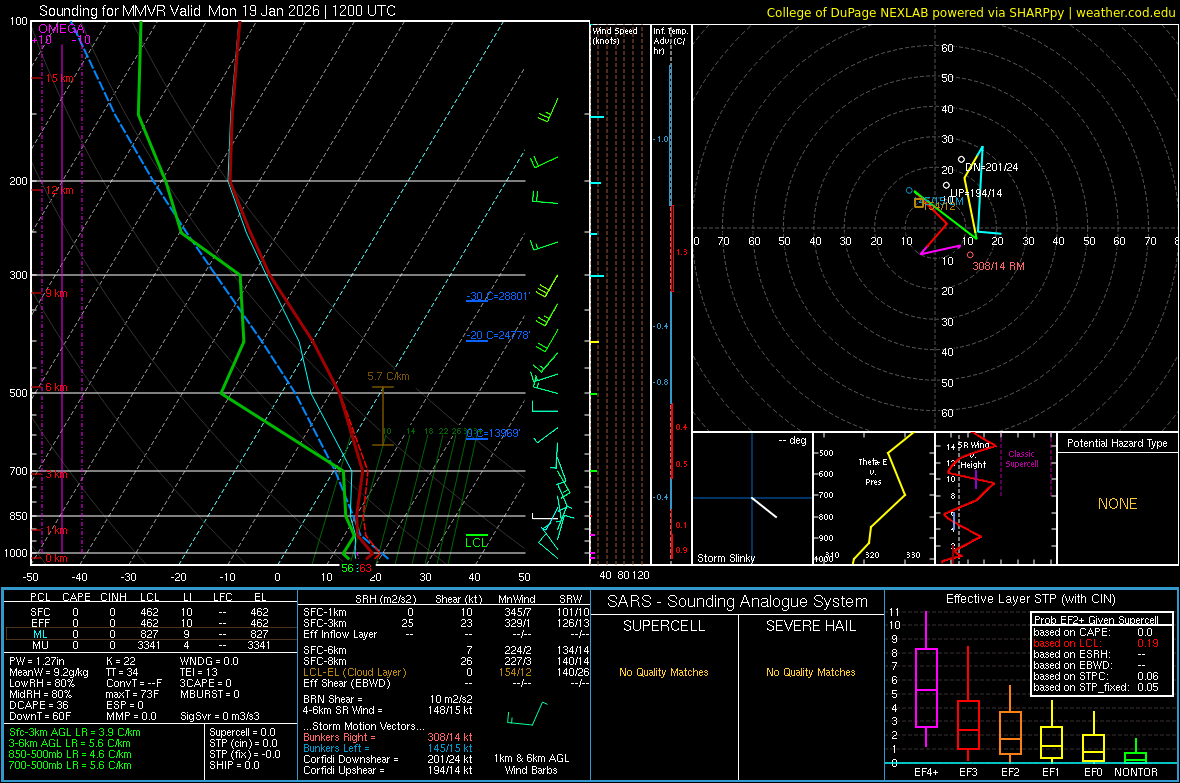1180x783 pixels.
Task: Click Sfc-3km AGL LR = 3.9 C/km
Action: click(x=75, y=732)
